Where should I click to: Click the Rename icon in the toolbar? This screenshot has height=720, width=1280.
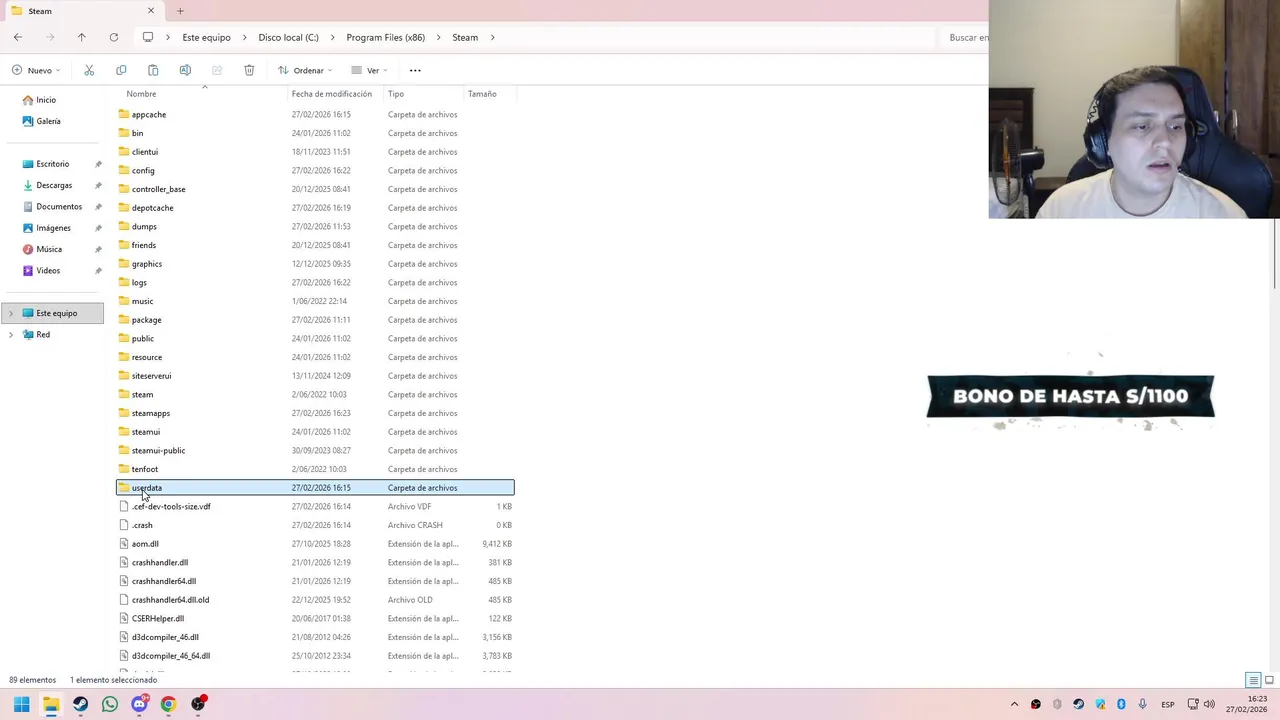(185, 70)
